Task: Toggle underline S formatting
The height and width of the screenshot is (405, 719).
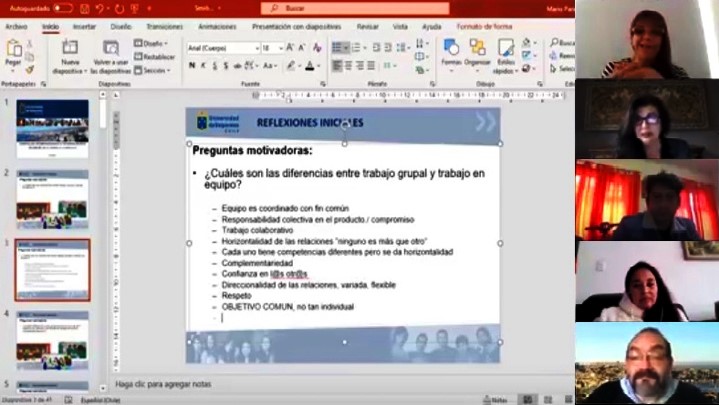Action: click(x=215, y=66)
